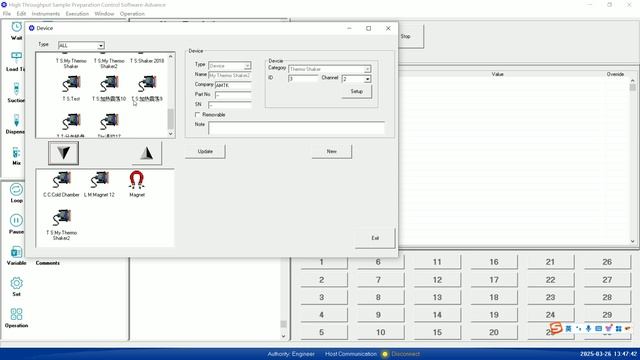Open the Edit menu

21,14
